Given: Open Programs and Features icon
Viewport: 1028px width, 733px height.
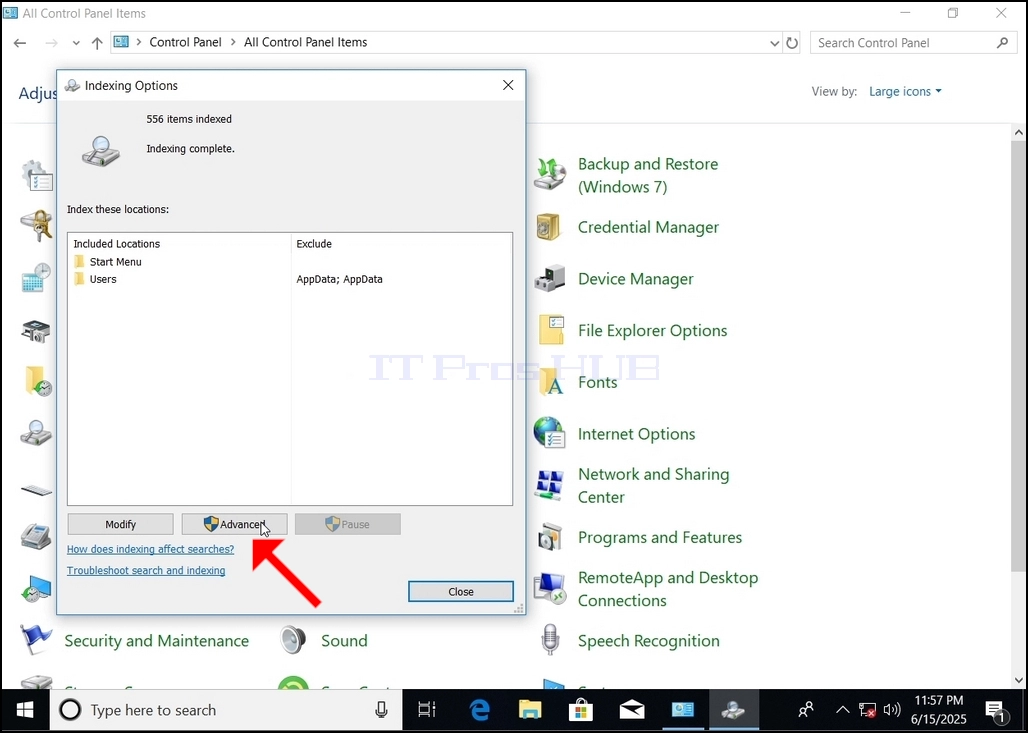Looking at the screenshot, I should coord(549,537).
